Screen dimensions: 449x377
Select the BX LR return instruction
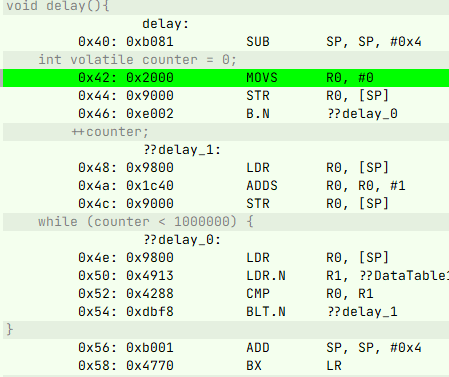click(226, 366)
